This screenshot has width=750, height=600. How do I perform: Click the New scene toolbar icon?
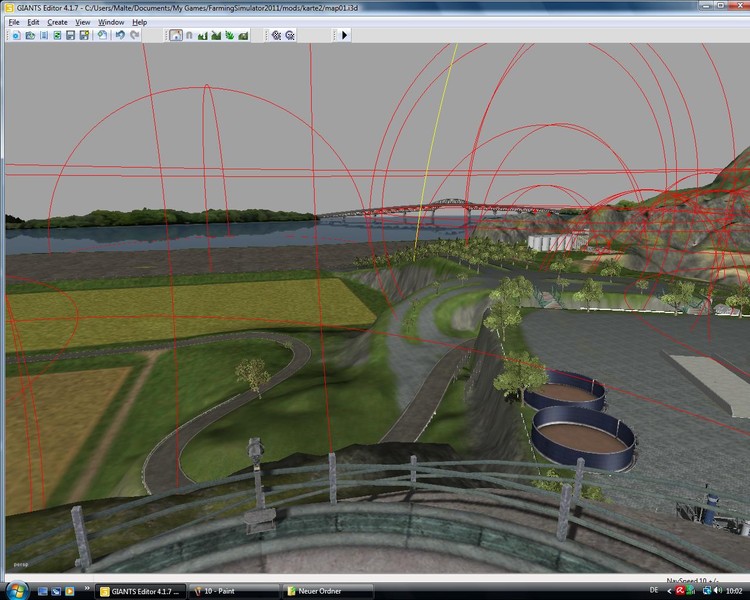[16, 35]
